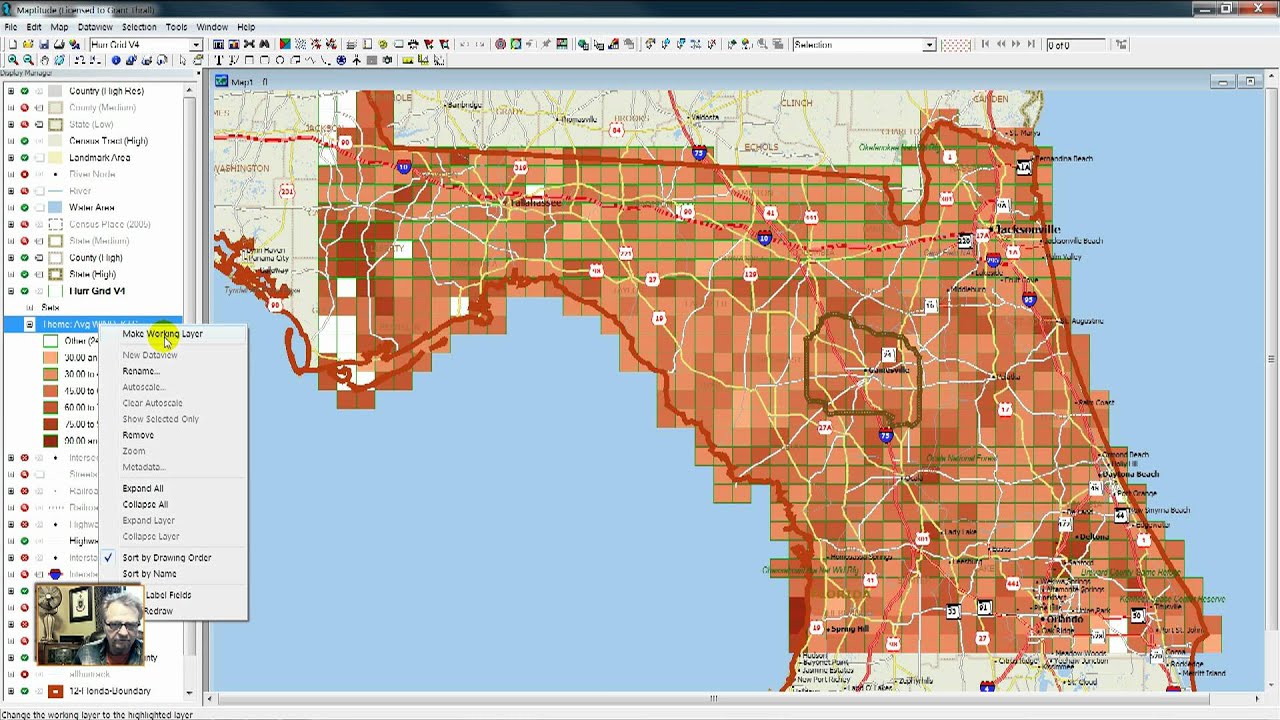1280x720 pixels.
Task: Choose Rename... in the context menu
Action: coord(141,371)
